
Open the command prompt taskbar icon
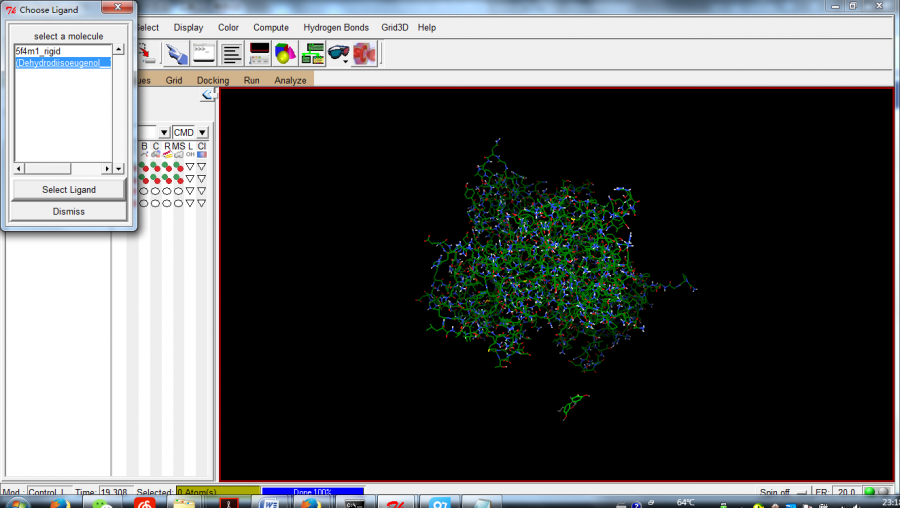[x=354, y=503]
